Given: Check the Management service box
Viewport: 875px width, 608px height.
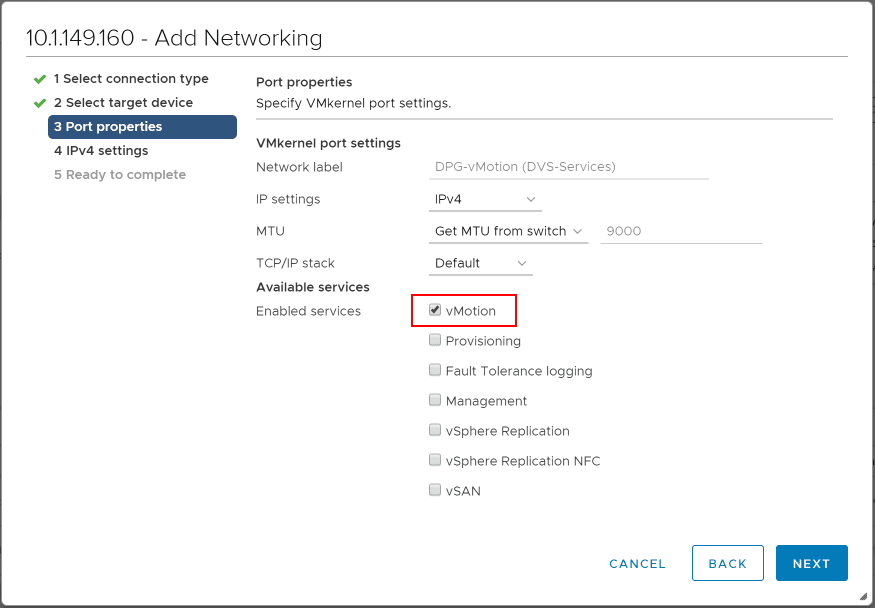Looking at the screenshot, I should 435,399.
